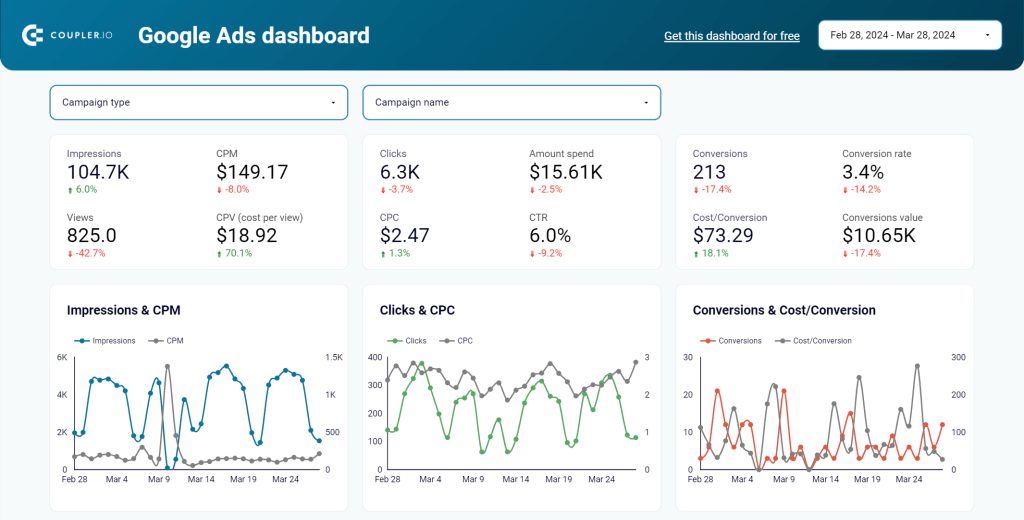Click the CPM value $149.17

251,172
